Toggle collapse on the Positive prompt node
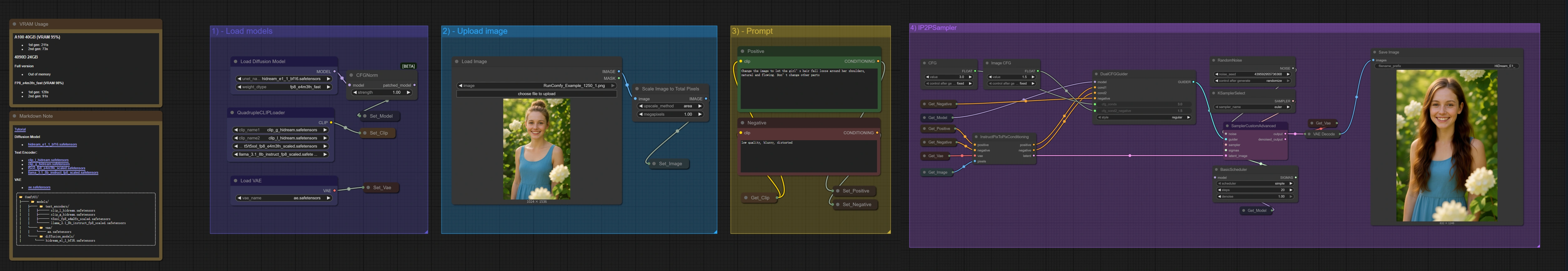The height and width of the screenshot is (271, 1568). point(743,52)
